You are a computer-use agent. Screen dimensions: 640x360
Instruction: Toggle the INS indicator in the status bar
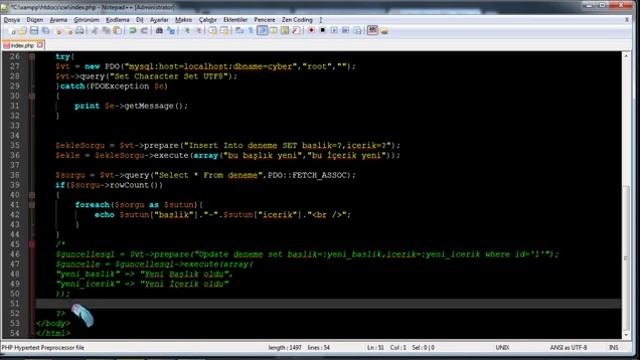click(613, 348)
